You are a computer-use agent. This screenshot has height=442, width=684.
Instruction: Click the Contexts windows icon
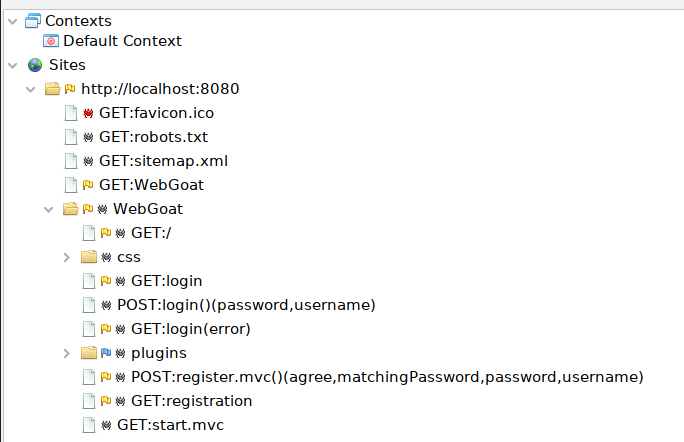pos(33,20)
